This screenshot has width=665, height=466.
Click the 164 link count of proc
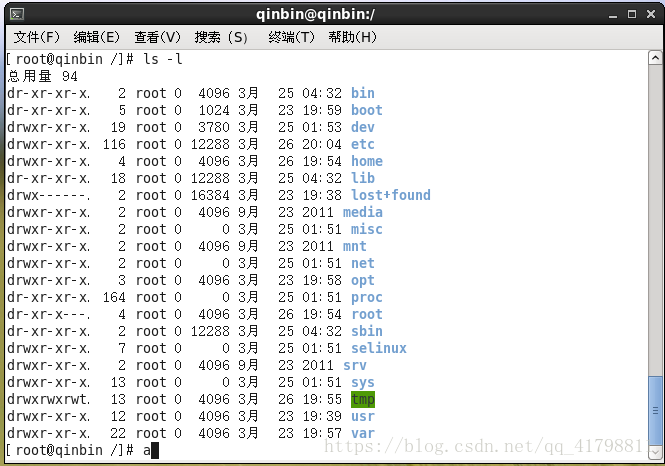tap(114, 297)
